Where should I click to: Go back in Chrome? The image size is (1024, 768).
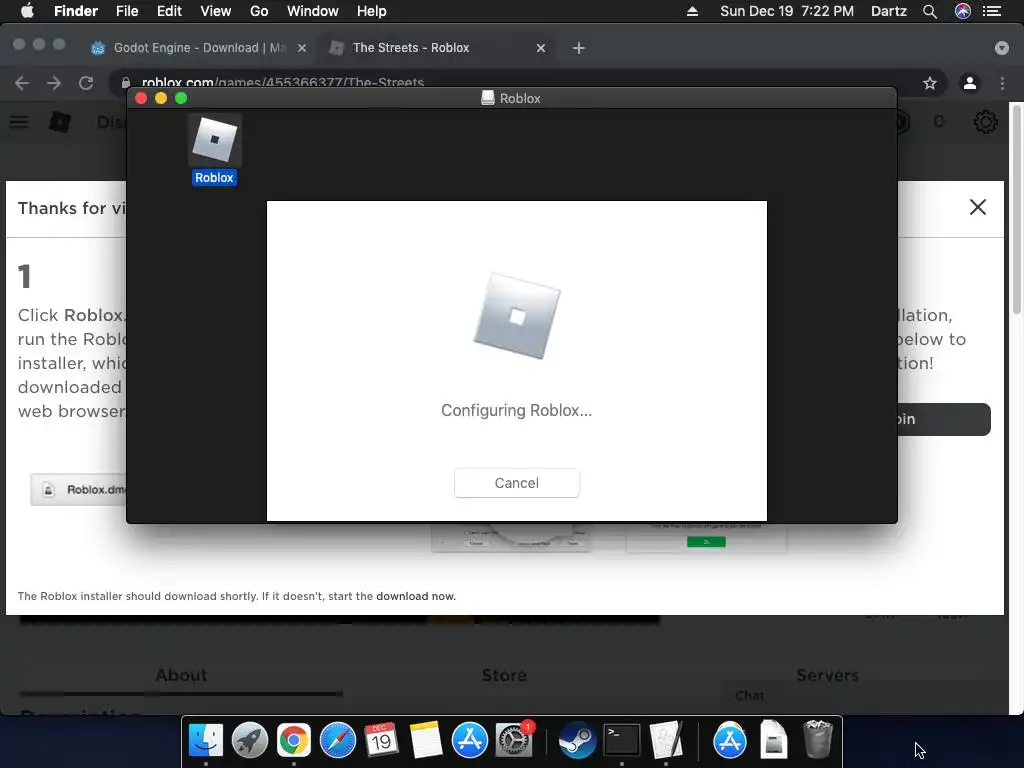22,83
